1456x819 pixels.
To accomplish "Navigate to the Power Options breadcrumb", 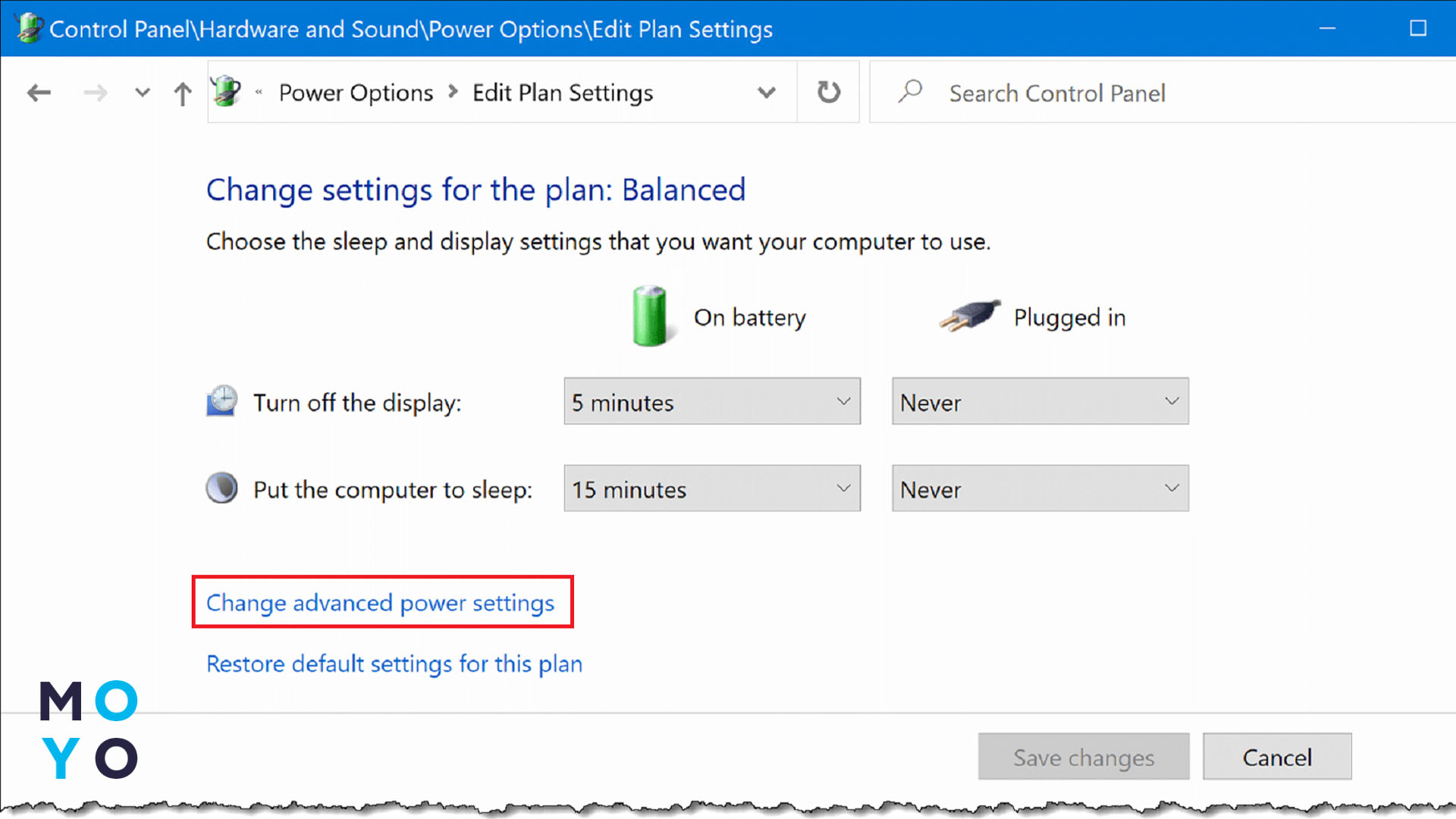I will 356,93.
